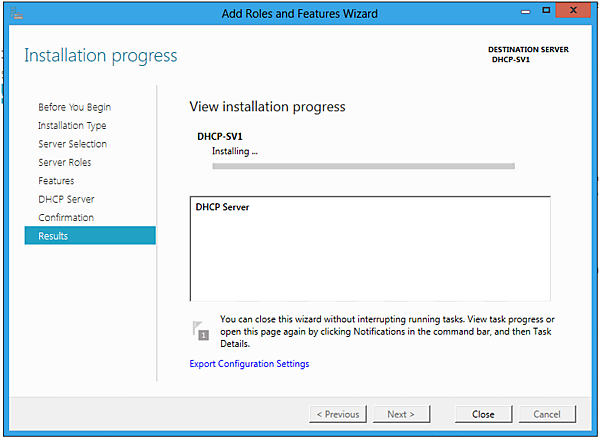Image resolution: width=600 pixels, height=439 pixels.
Task: Maximize the wizard window
Action: click(x=546, y=10)
